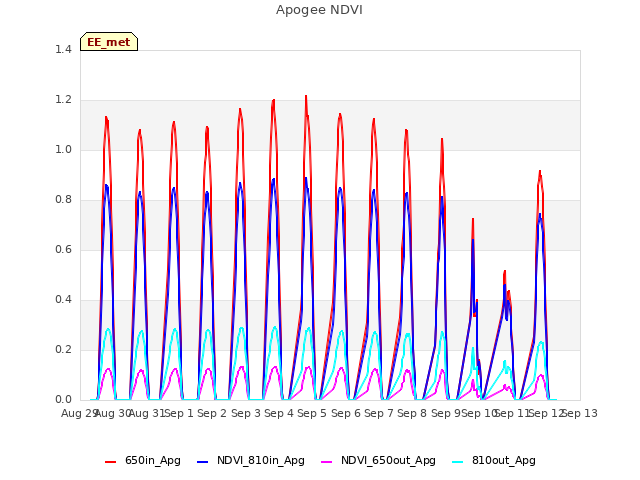The height and width of the screenshot is (480, 640).
Task: Toggle the 650in_Apg legend entry
Action: pyautogui.click(x=143, y=461)
